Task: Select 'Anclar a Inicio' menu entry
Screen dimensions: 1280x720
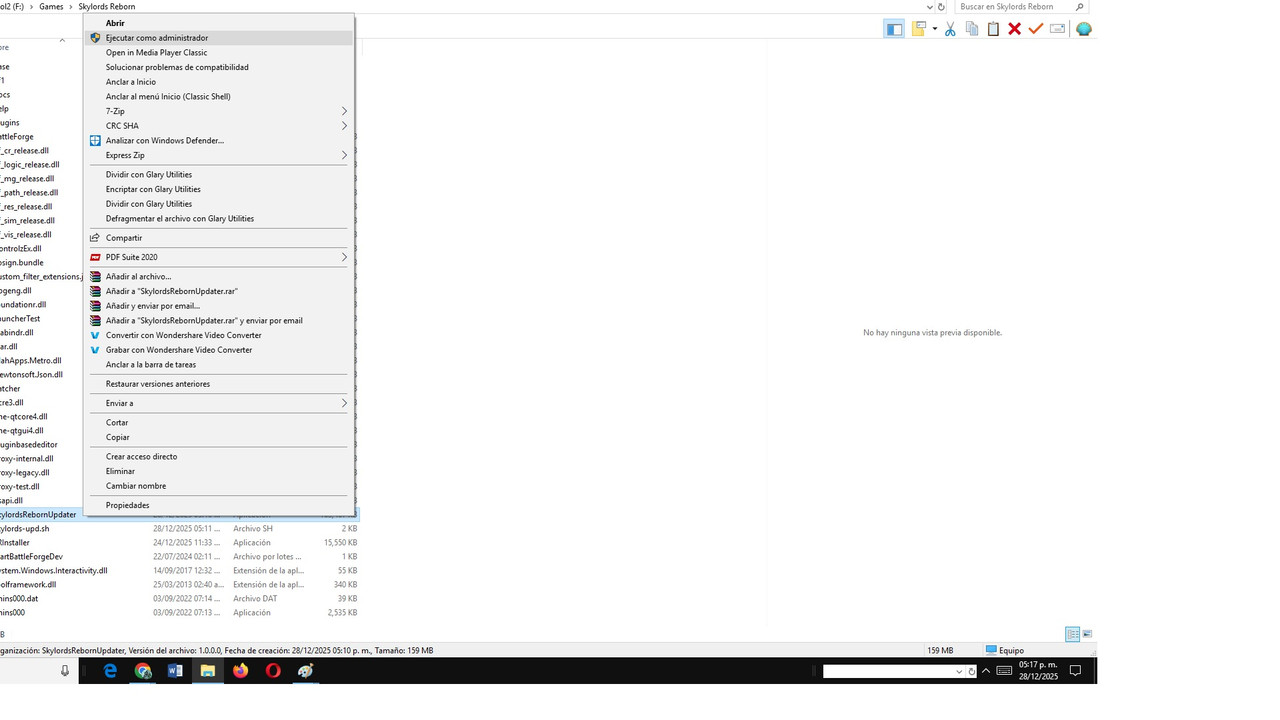Action: click(218, 82)
